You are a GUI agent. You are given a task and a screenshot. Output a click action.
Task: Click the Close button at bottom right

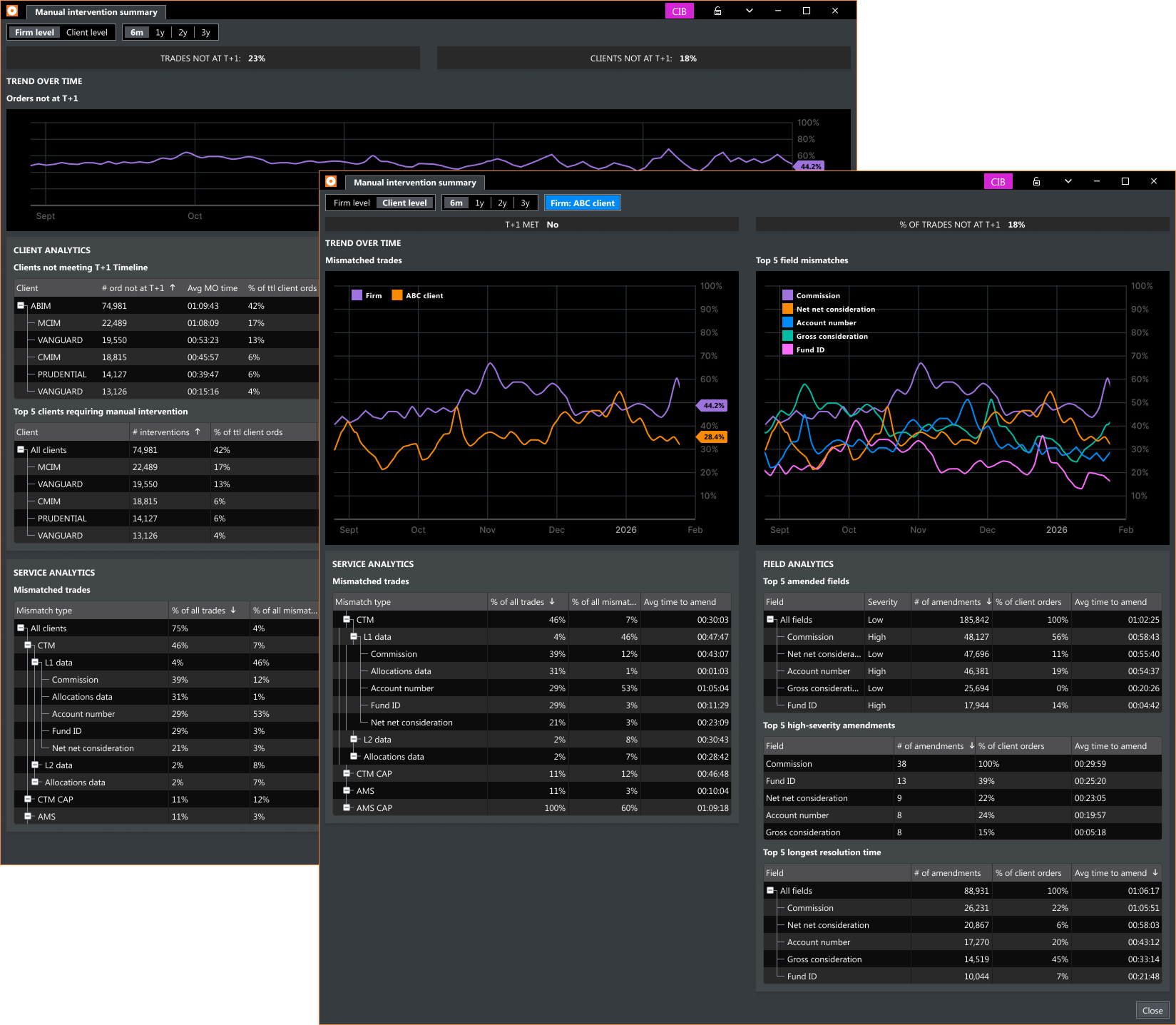(1152, 1010)
